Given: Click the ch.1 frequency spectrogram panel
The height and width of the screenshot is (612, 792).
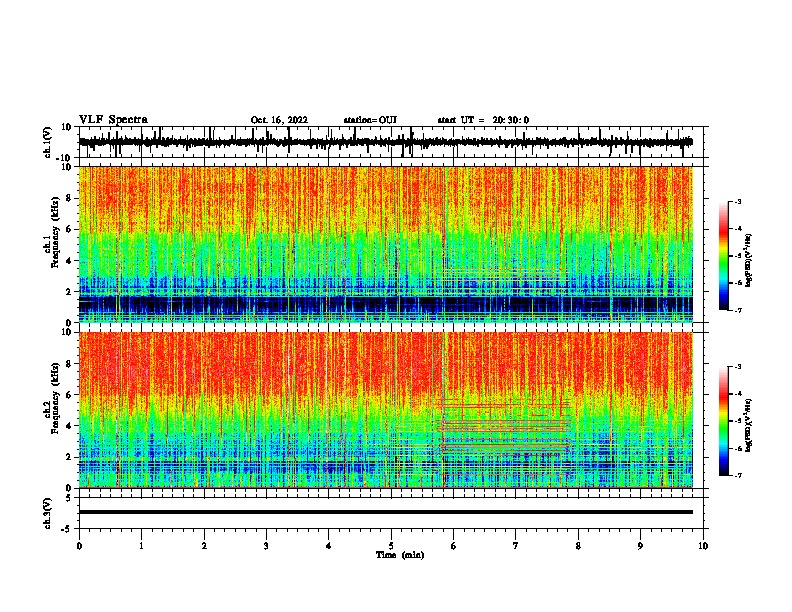Looking at the screenshot, I should [386, 244].
